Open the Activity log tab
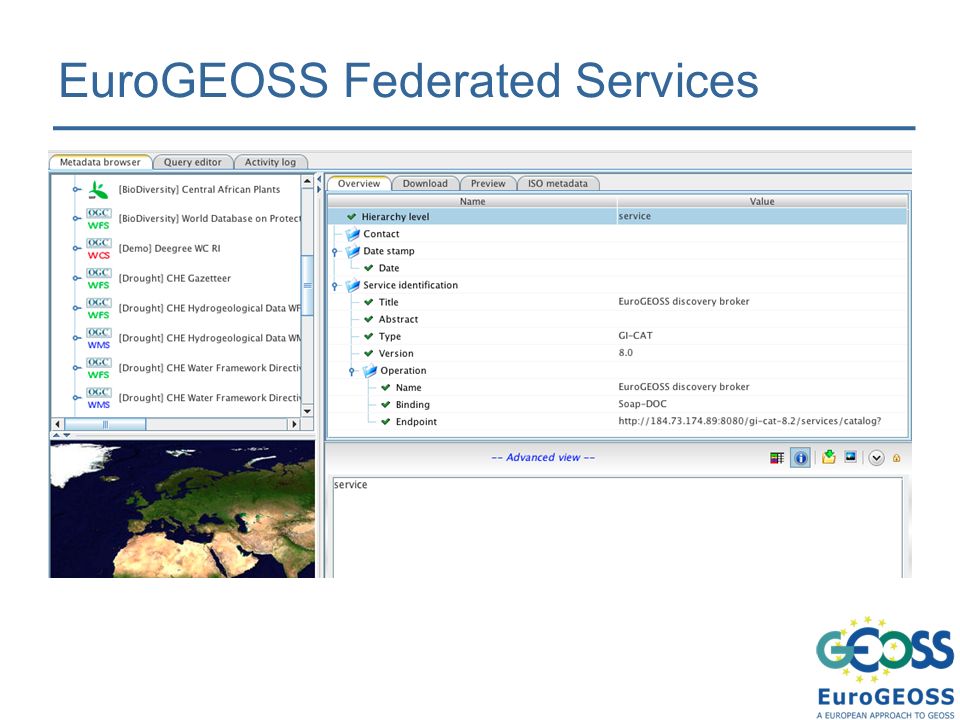Viewport: 960px width, 720px height. click(270, 162)
